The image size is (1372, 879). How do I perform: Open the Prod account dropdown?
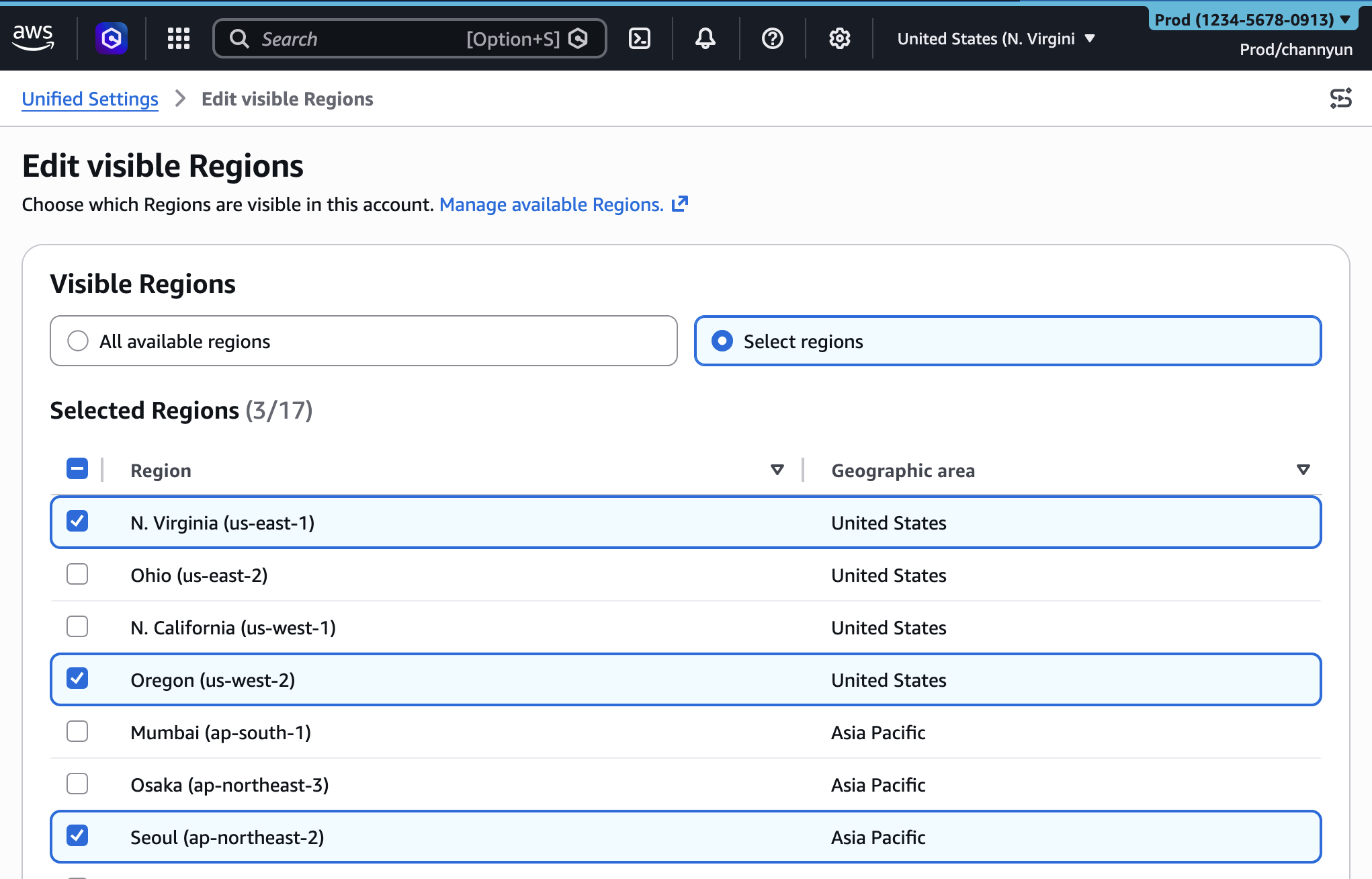pyautogui.click(x=1252, y=19)
